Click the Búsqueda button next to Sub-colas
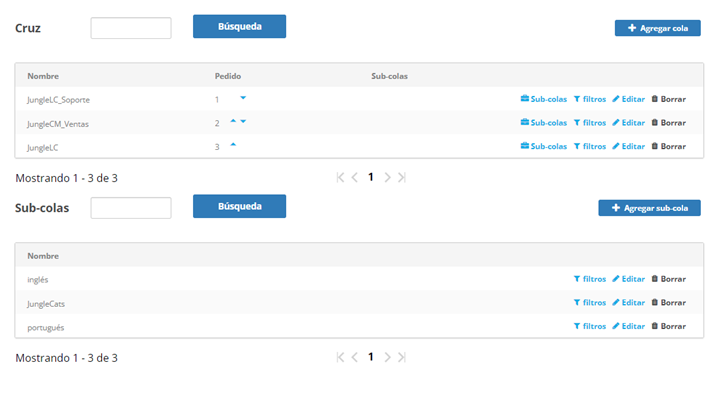The width and height of the screenshot is (717, 407). pos(239,206)
